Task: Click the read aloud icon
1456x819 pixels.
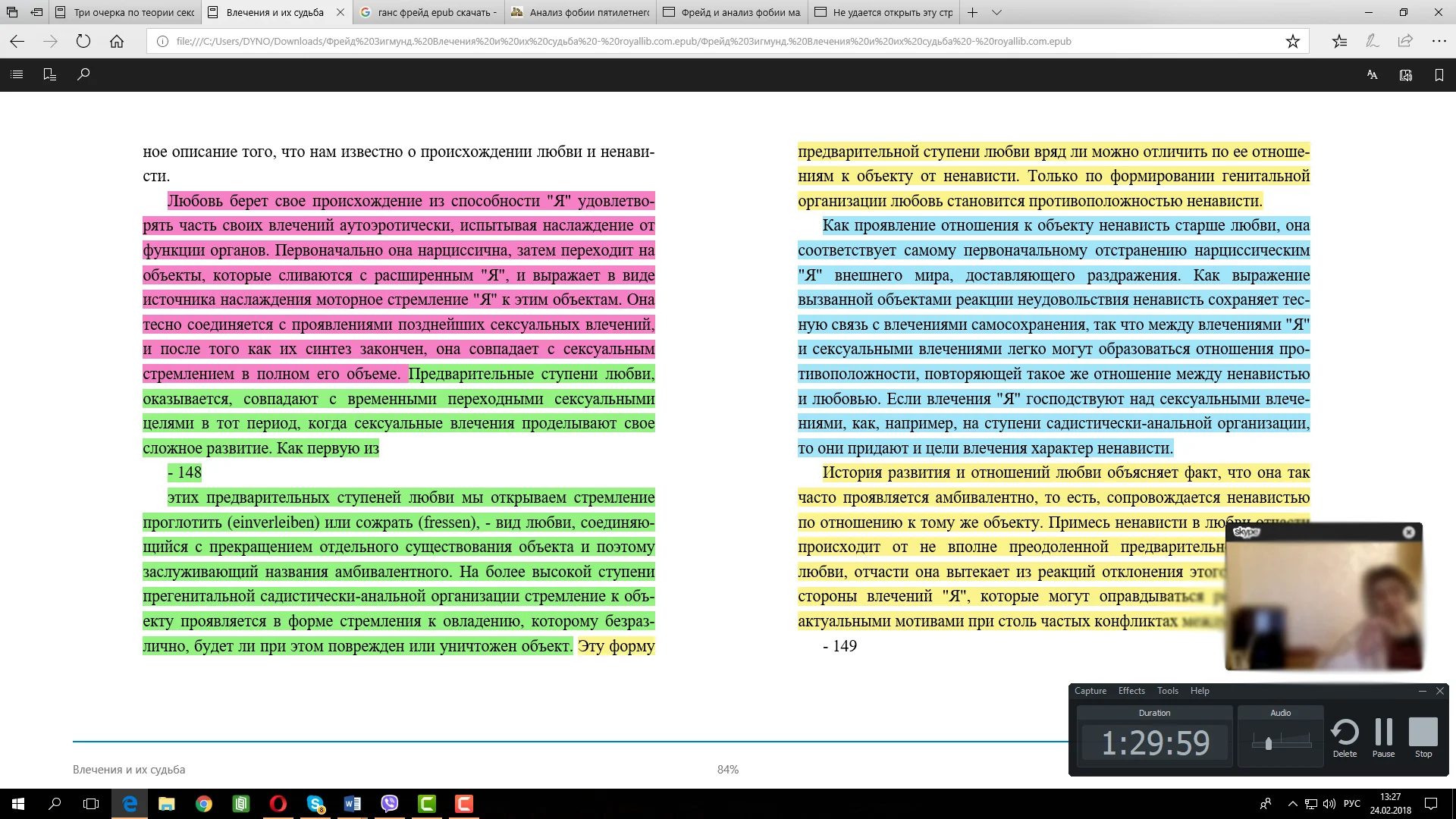Action: pyautogui.click(x=1405, y=74)
